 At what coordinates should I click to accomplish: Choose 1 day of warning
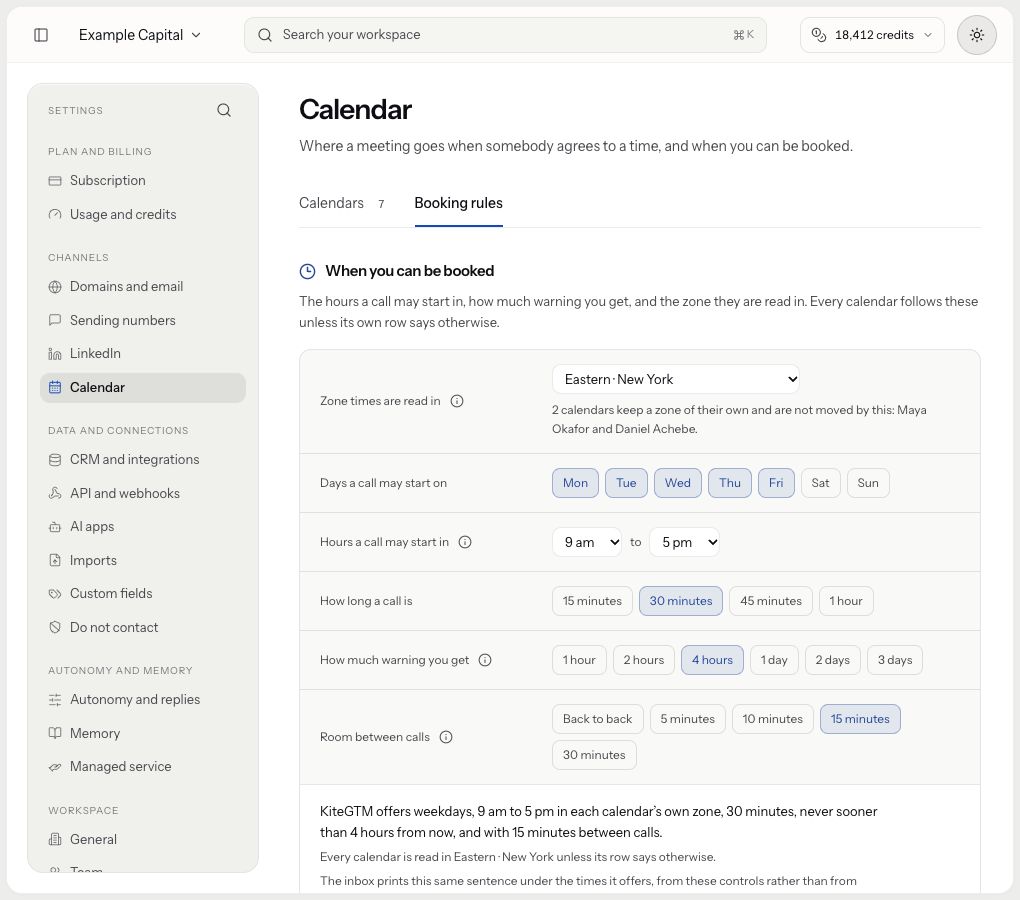point(774,660)
